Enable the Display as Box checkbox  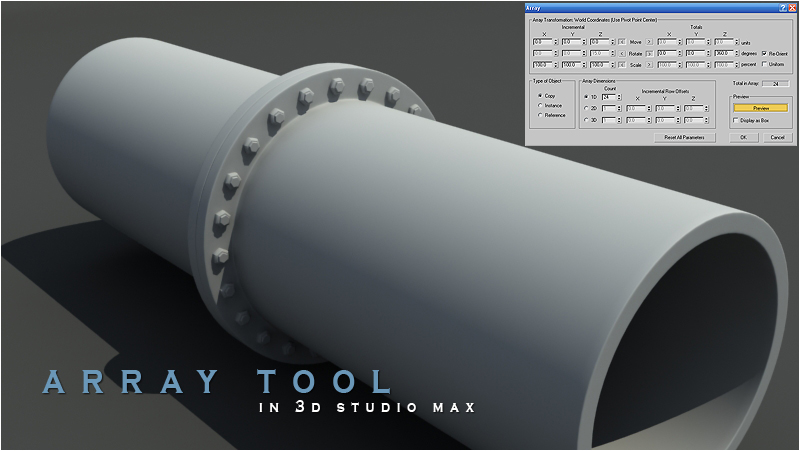736,120
